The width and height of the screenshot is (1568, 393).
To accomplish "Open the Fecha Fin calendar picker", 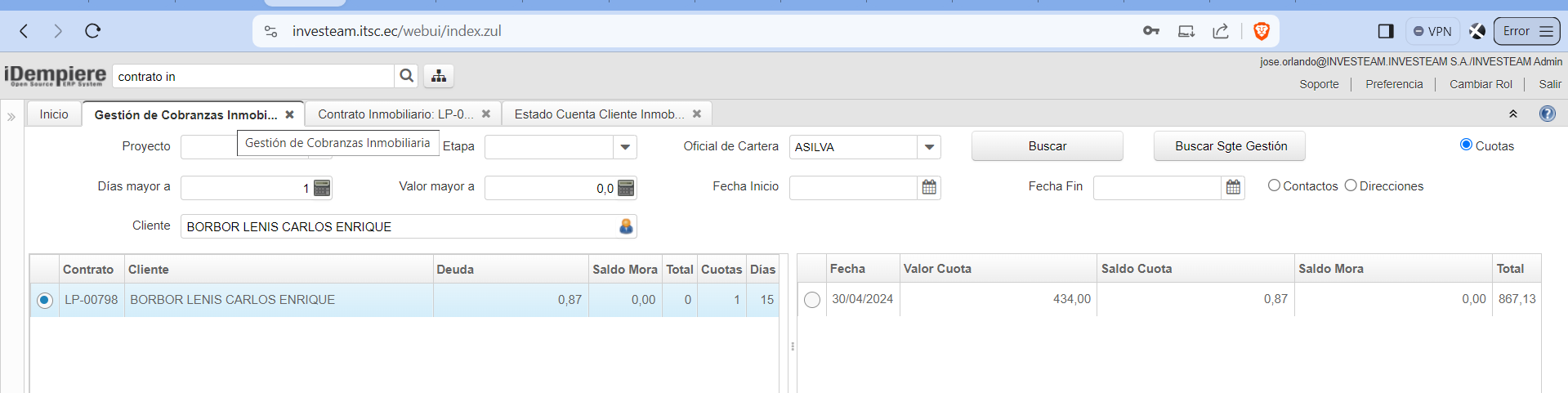I will coord(1233,187).
